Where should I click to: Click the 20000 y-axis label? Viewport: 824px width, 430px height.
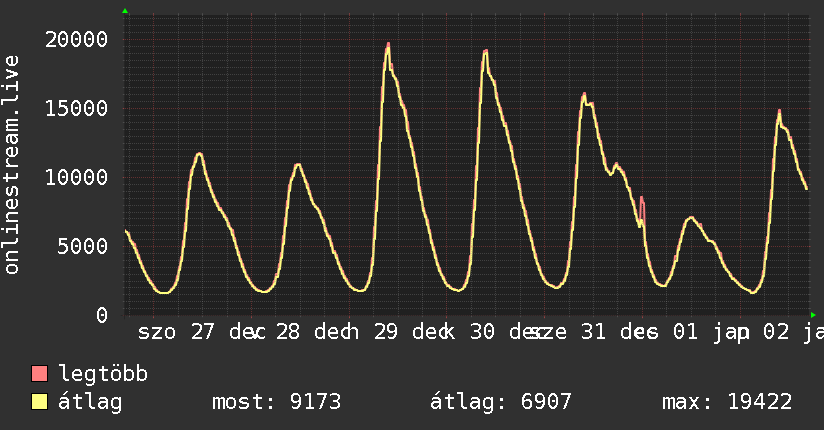[x=76, y=39]
